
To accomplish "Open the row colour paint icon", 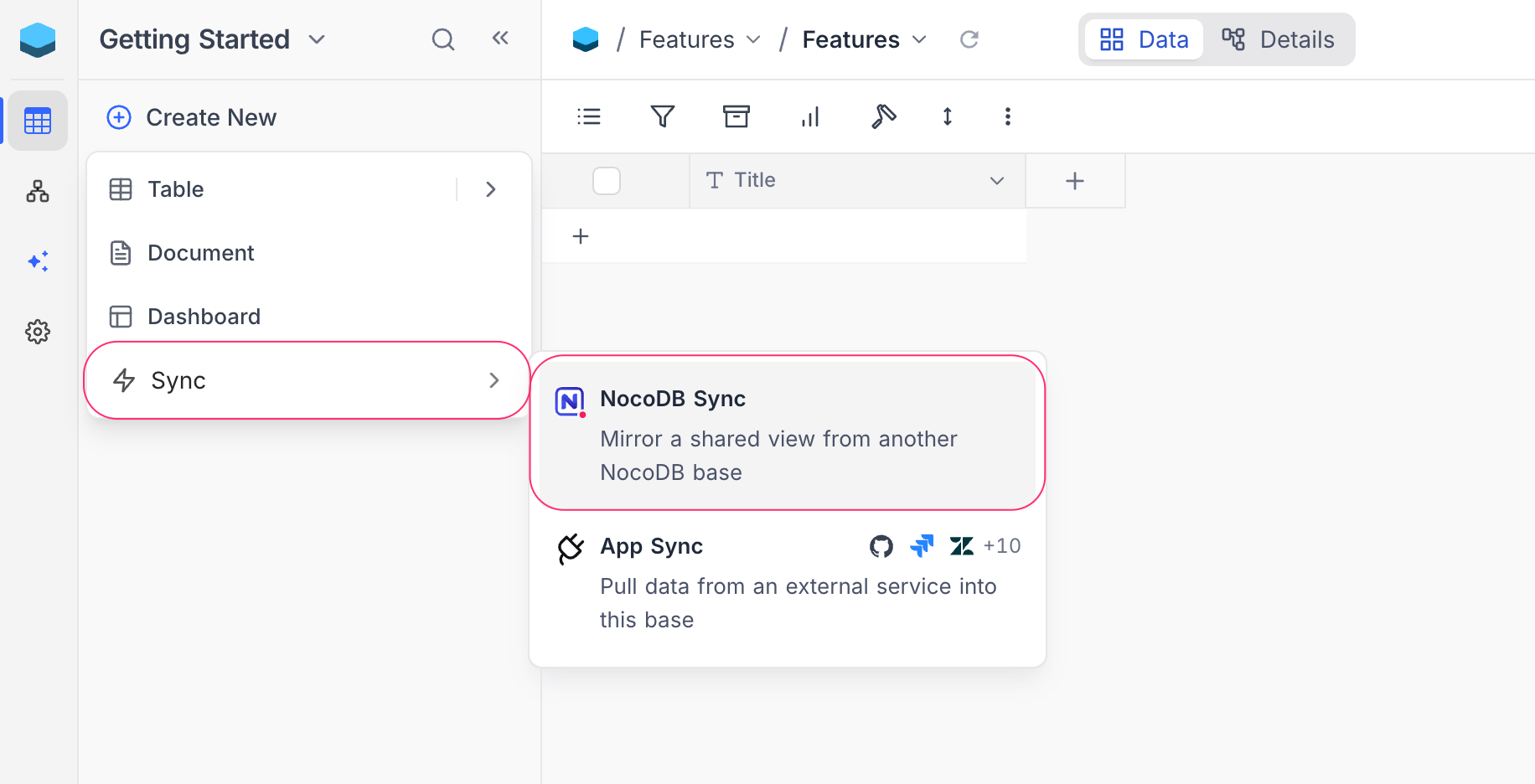I will coord(884,116).
